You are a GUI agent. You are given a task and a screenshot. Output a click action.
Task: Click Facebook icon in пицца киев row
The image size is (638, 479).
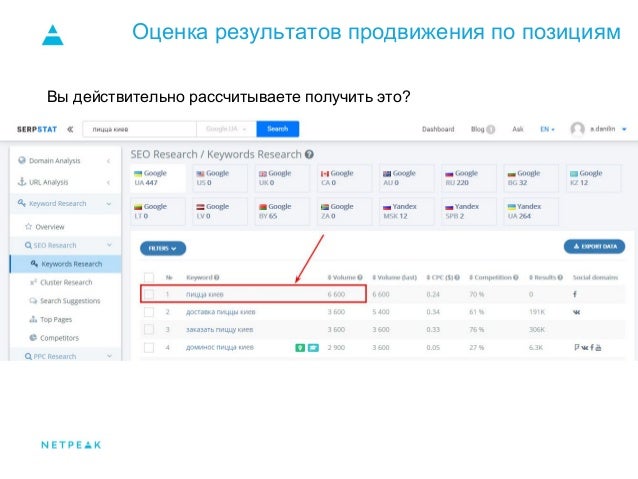pyautogui.click(x=575, y=294)
